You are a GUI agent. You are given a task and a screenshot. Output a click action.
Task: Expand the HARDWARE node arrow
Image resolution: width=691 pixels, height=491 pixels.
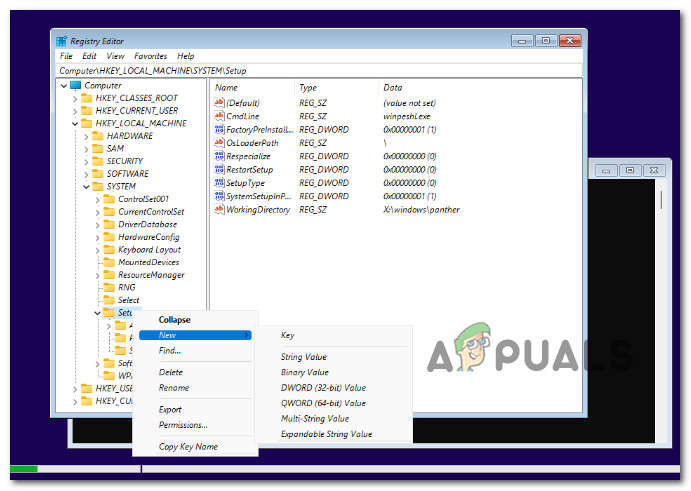tap(86, 136)
